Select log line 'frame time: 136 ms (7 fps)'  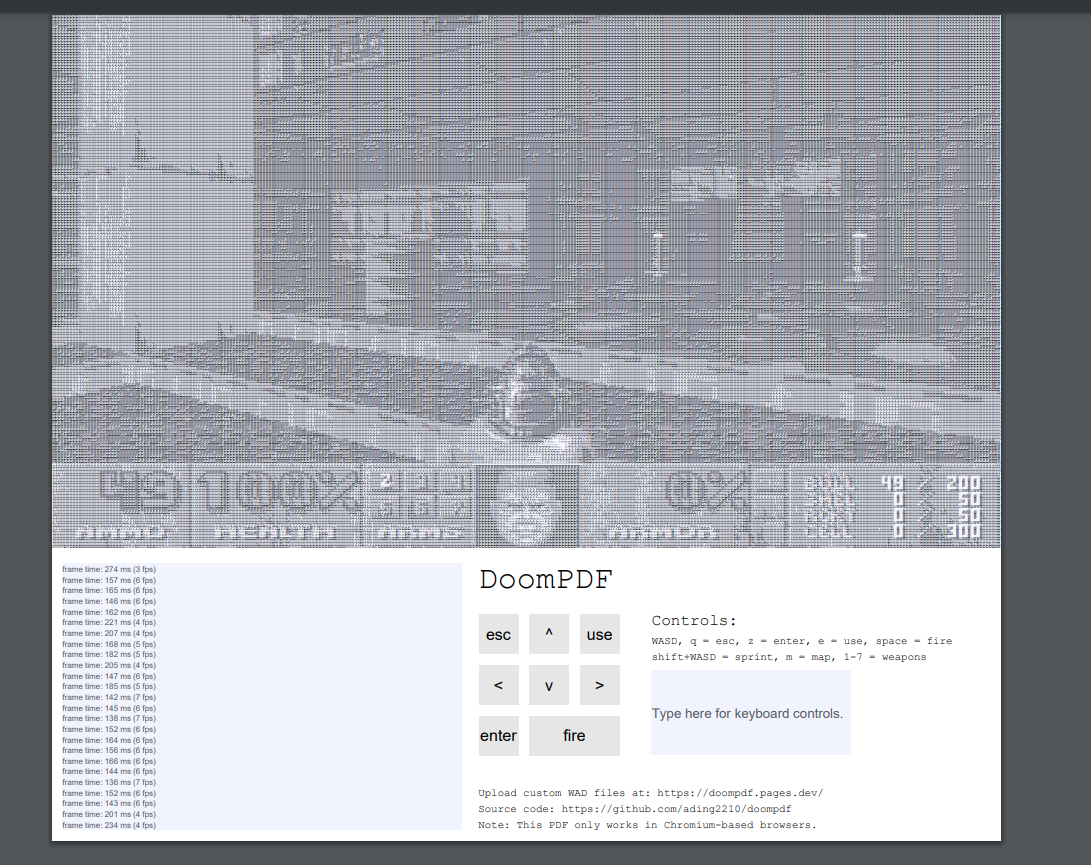click(109, 782)
